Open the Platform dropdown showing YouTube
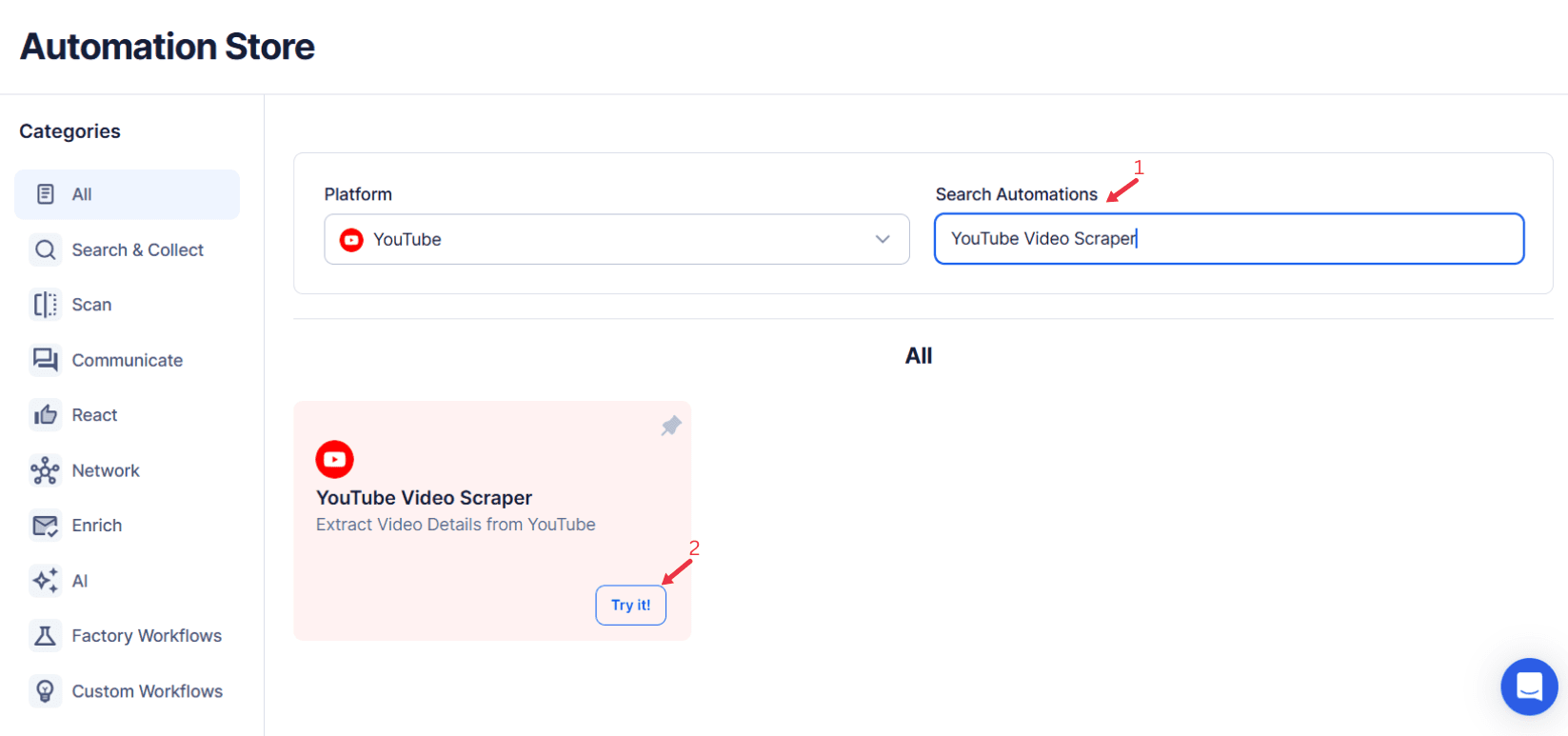The height and width of the screenshot is (736, 1568). pos(616,239)
